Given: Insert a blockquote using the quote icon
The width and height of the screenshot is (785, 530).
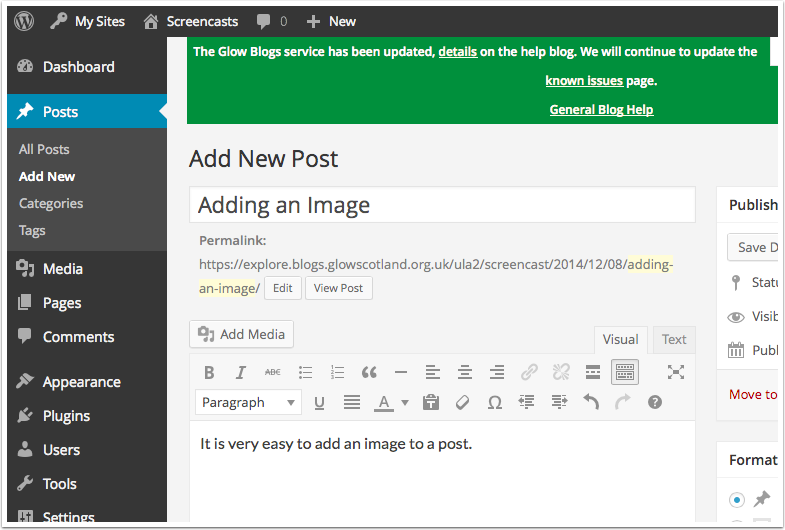Looking at the screenshot, I should point(369,372).
